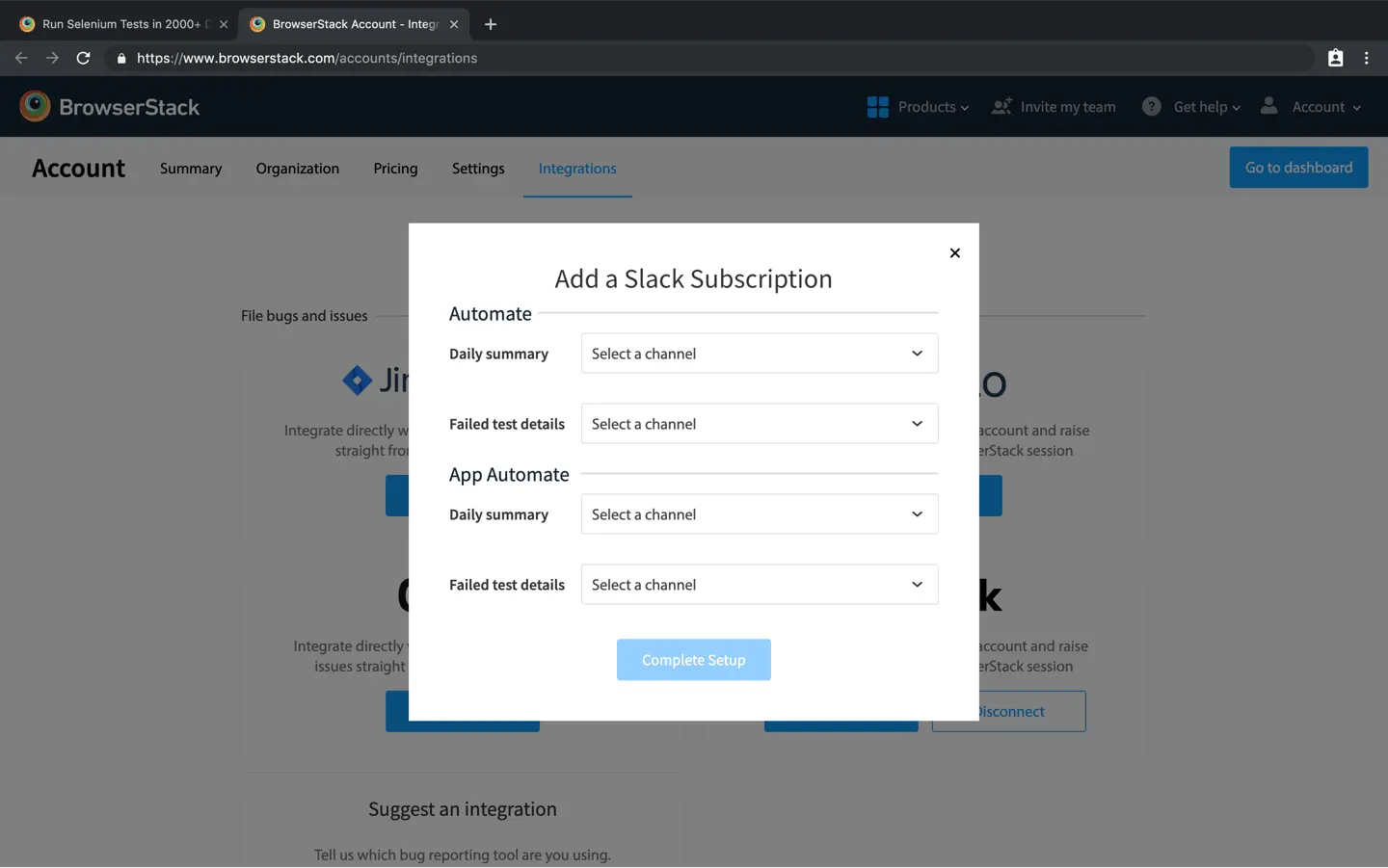Click the Products grid icon
This screenshot has width=1388, height=868.
(877, 107)
